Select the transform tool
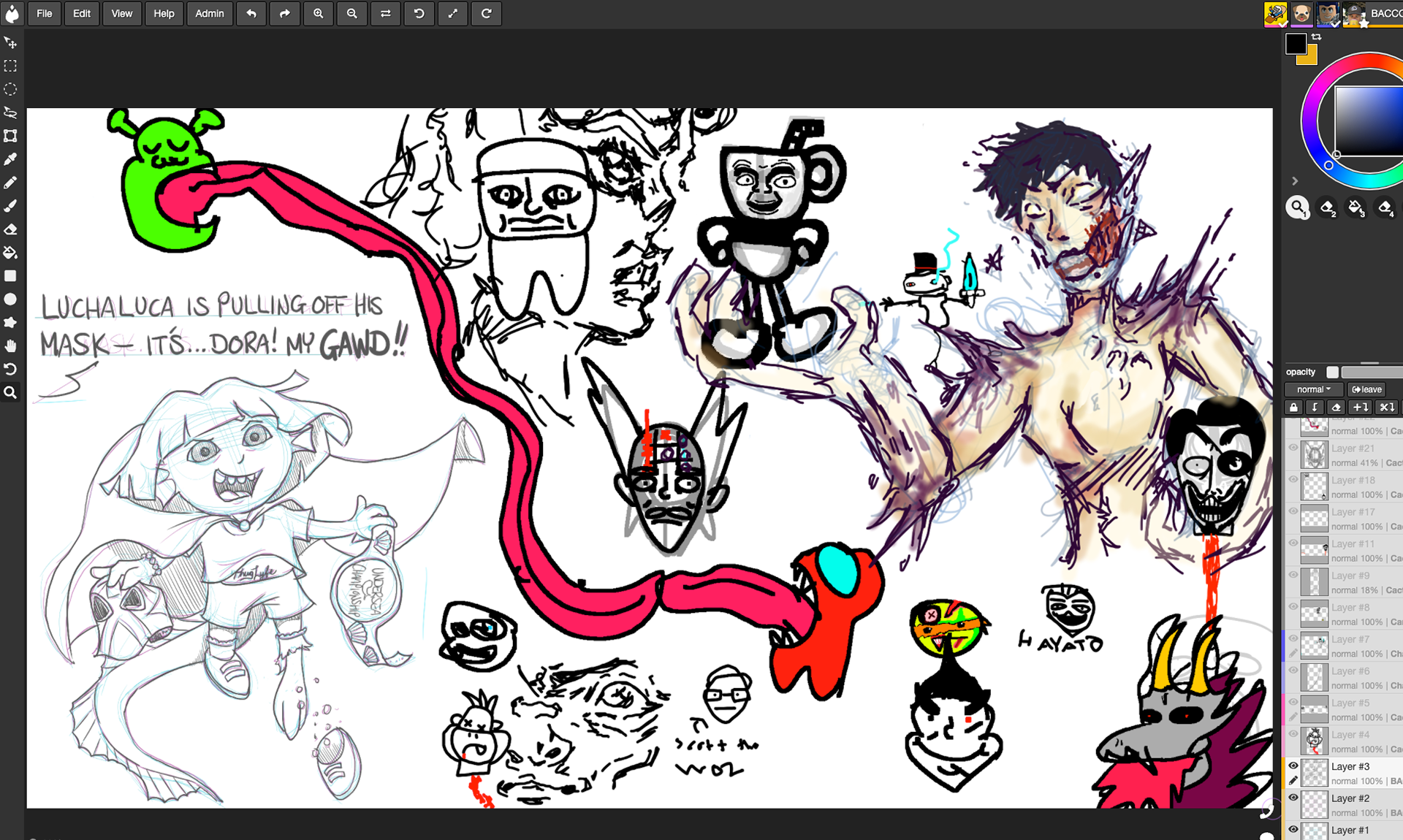This screenshot has width=1403, height=840. [10, 136]
